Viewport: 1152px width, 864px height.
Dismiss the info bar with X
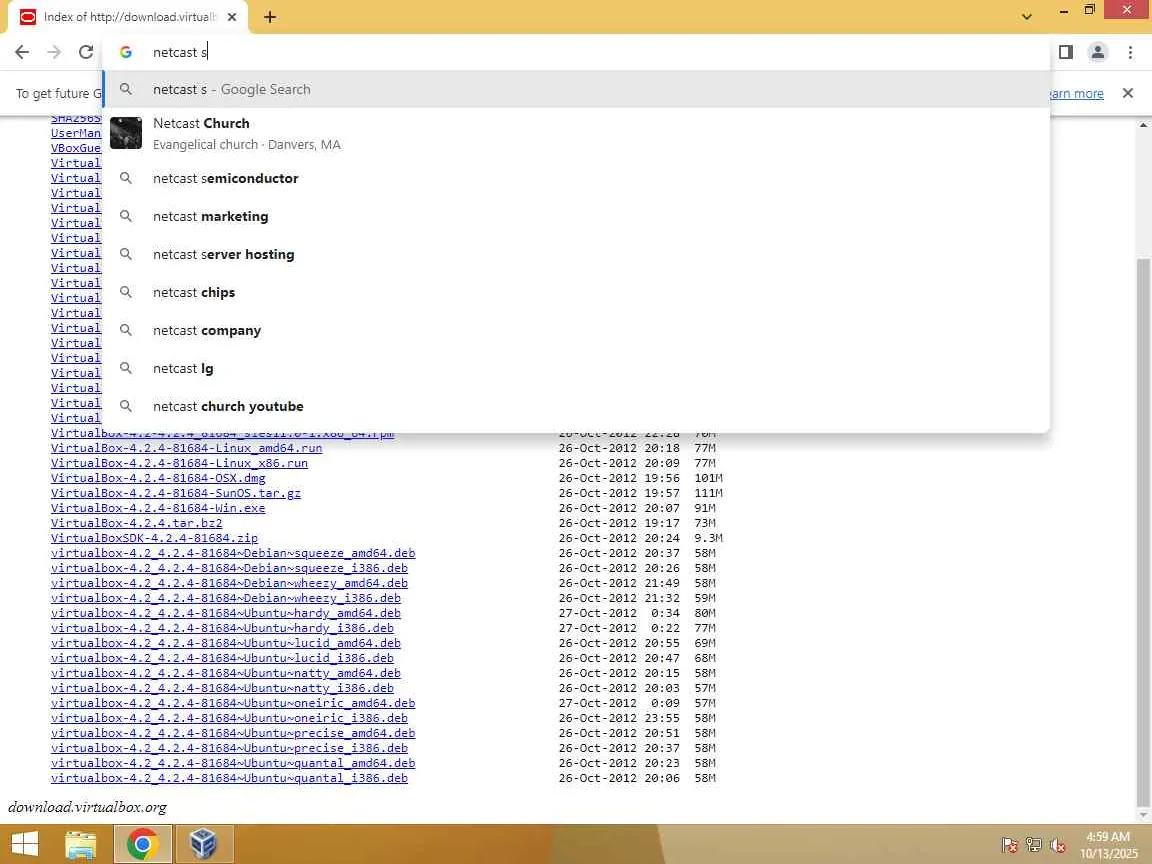1128,93
